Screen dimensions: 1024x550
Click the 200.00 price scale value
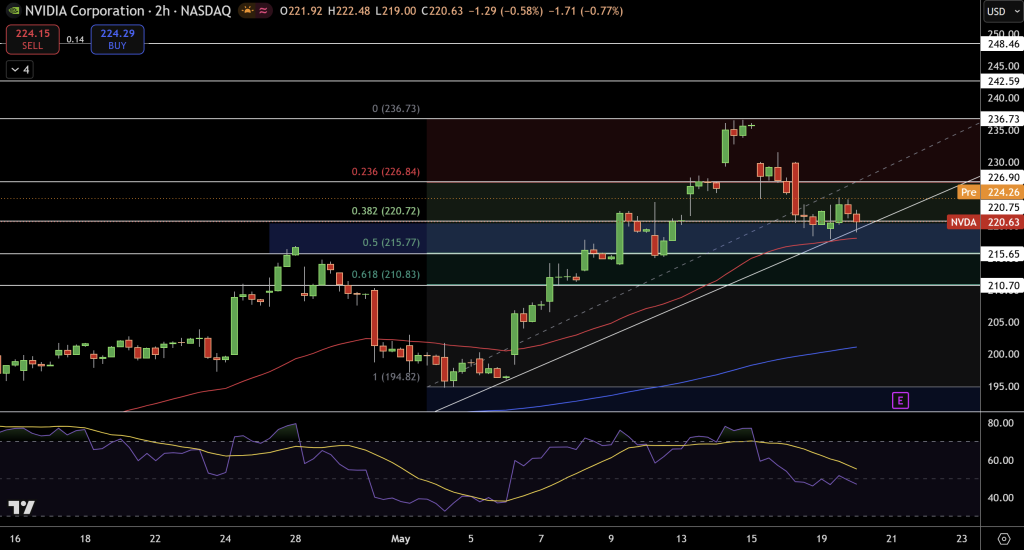pyautogui.click(x=1003, y=354)
